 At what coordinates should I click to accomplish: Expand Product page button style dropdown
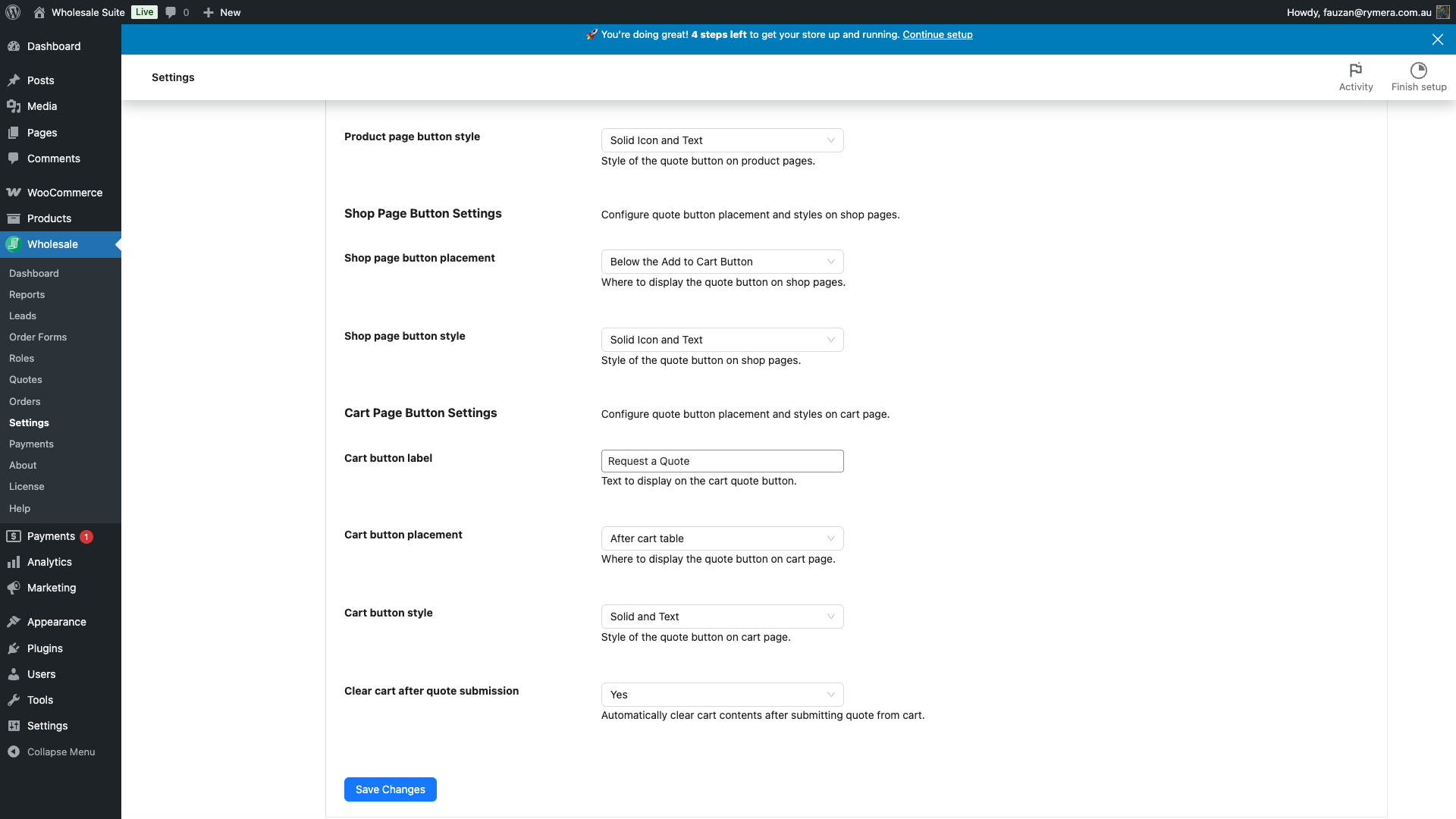(721, 140)
